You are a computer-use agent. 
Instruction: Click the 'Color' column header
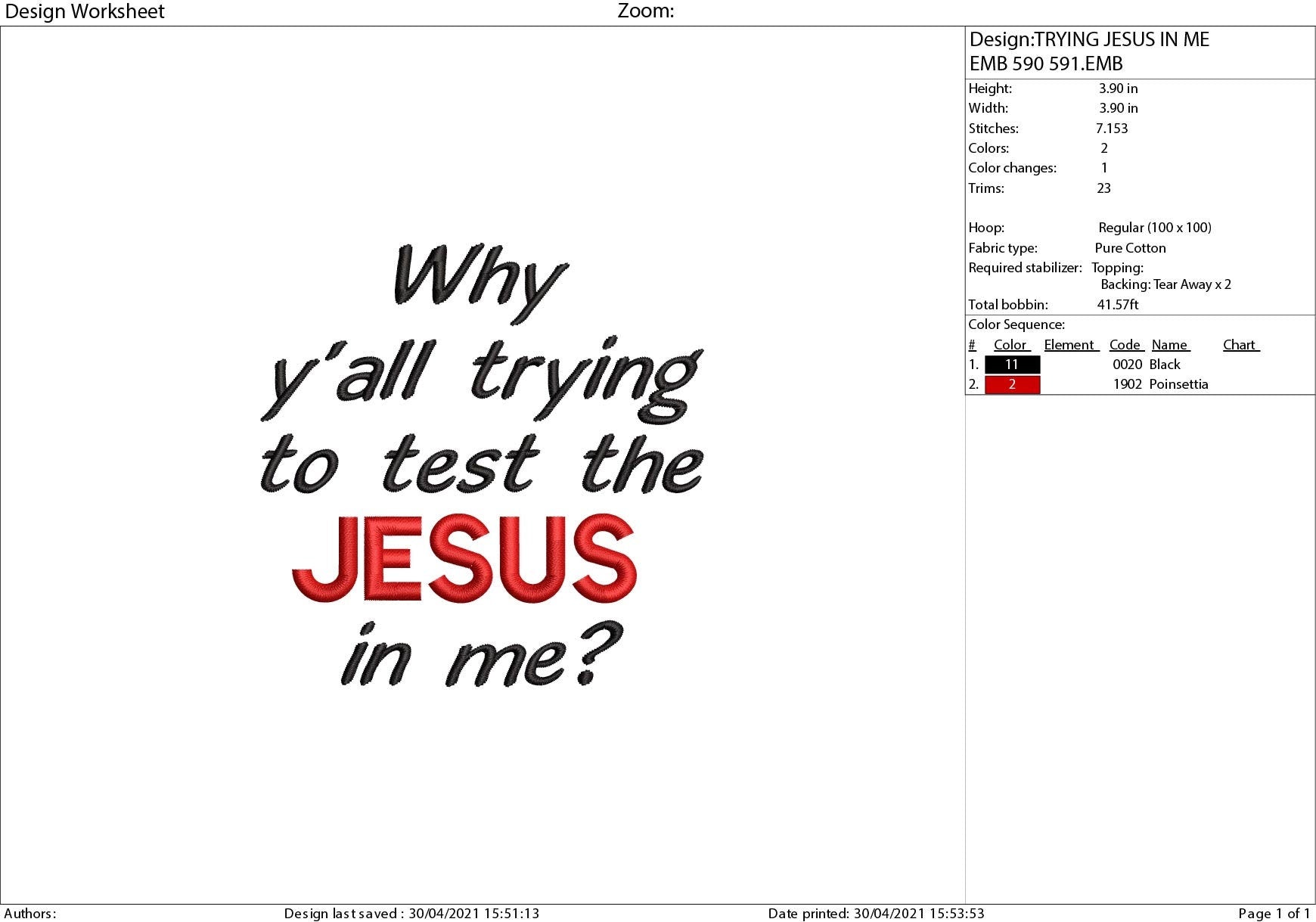pyautogui.click(x=1011, y=345)
